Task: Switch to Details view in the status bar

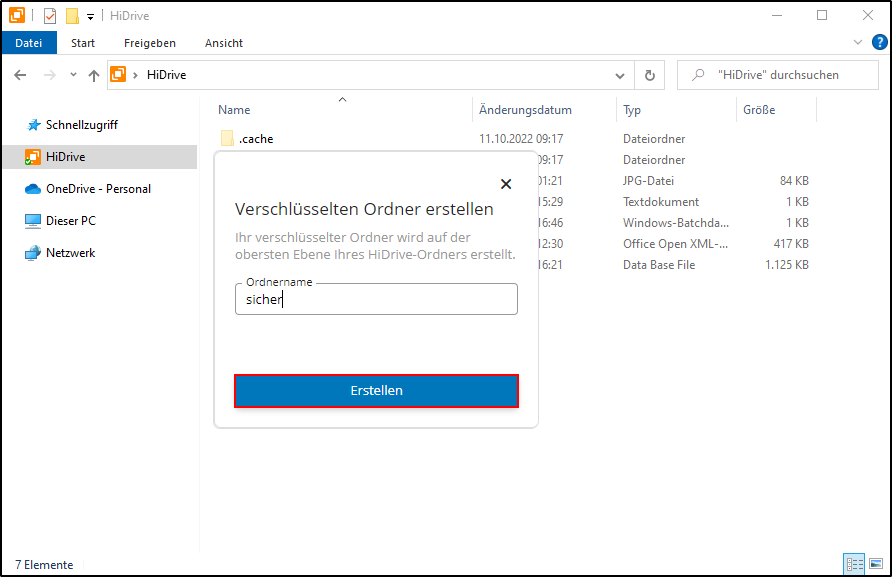Action: (854, 564)
